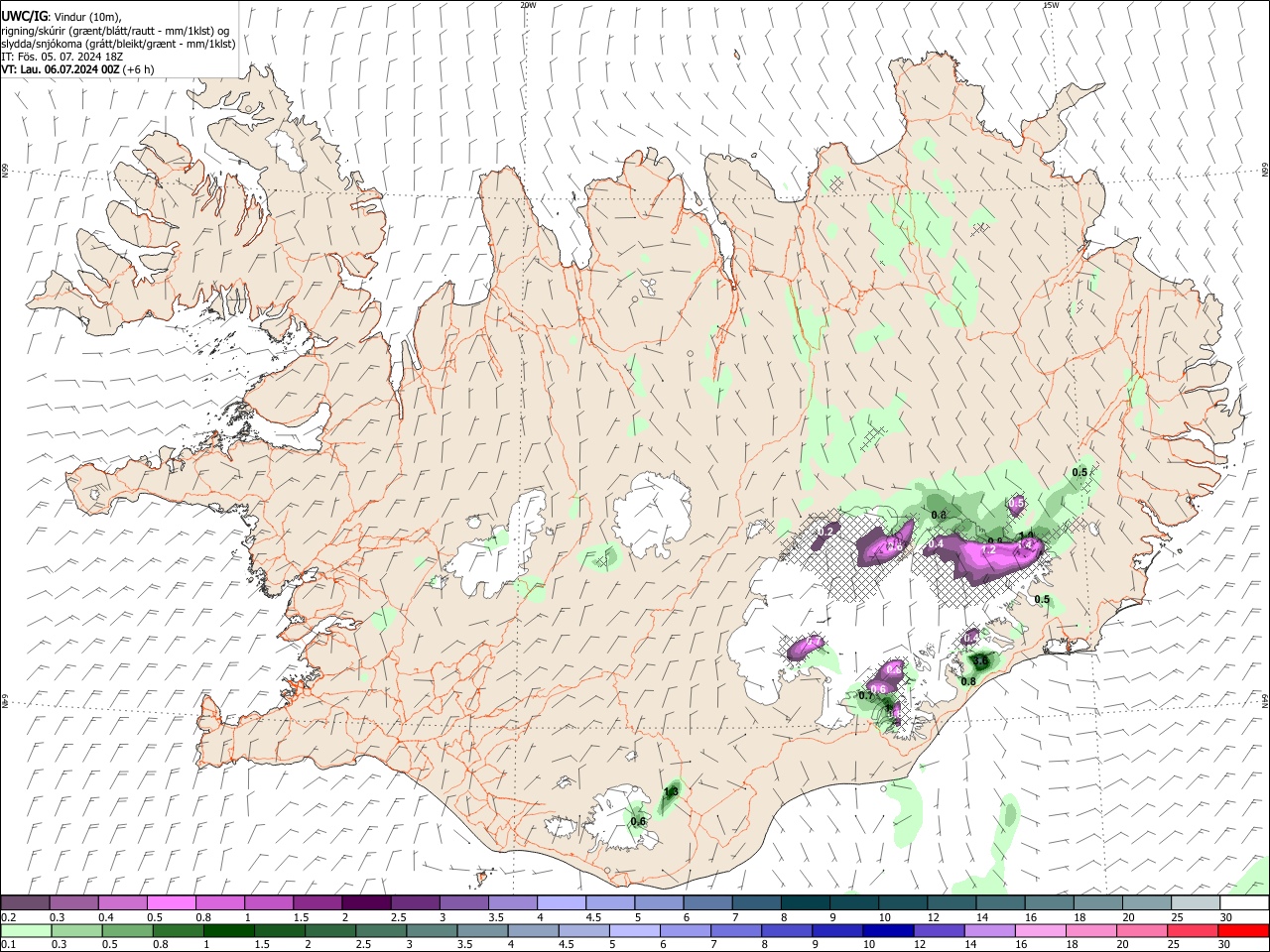Click the lower-row grey-green swatch labeled 2.5
The width and height of the screenshot is (1270, 952).
pos(380,930)
